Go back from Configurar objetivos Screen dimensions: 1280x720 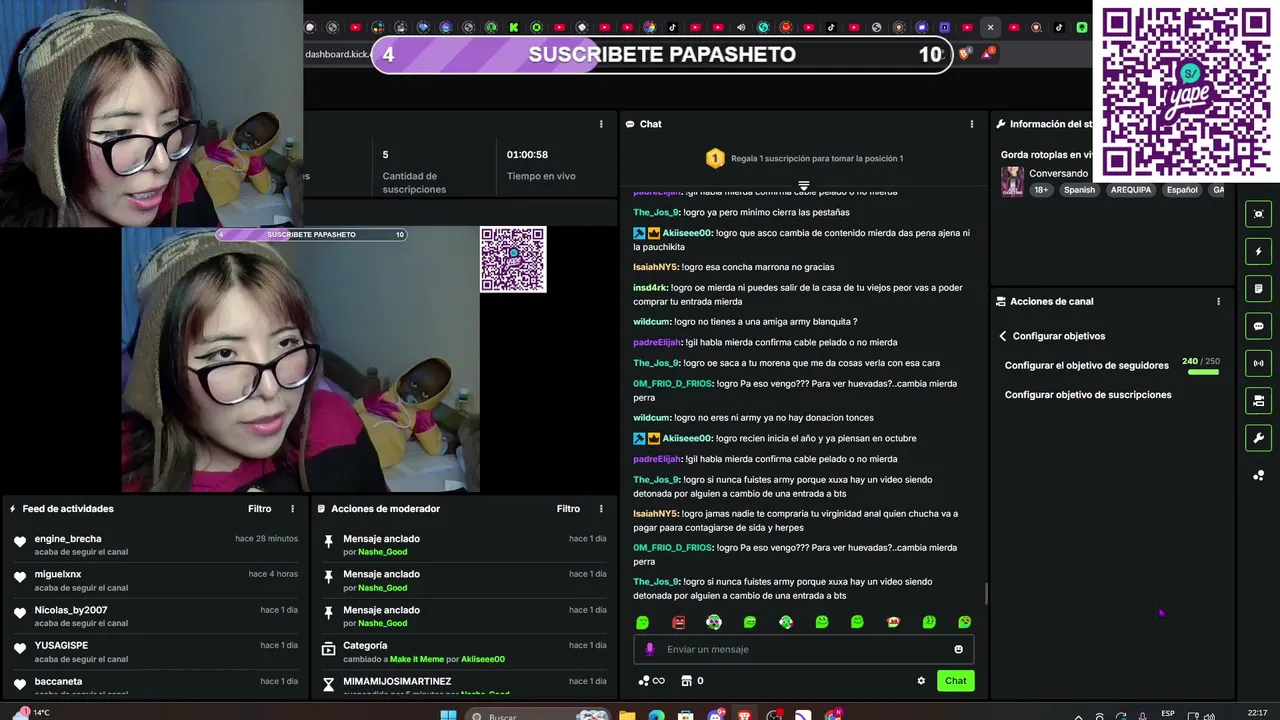[x=1003, y=336]
